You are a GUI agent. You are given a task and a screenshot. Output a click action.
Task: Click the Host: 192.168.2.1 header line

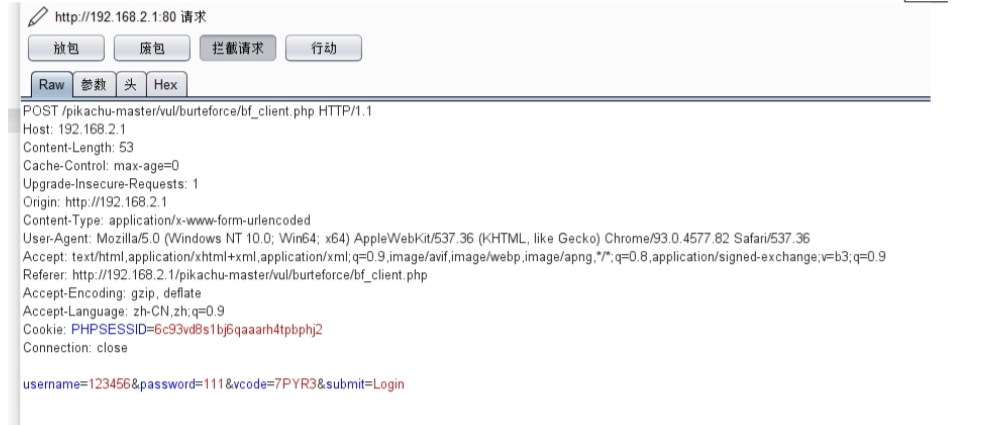(75, 129)
